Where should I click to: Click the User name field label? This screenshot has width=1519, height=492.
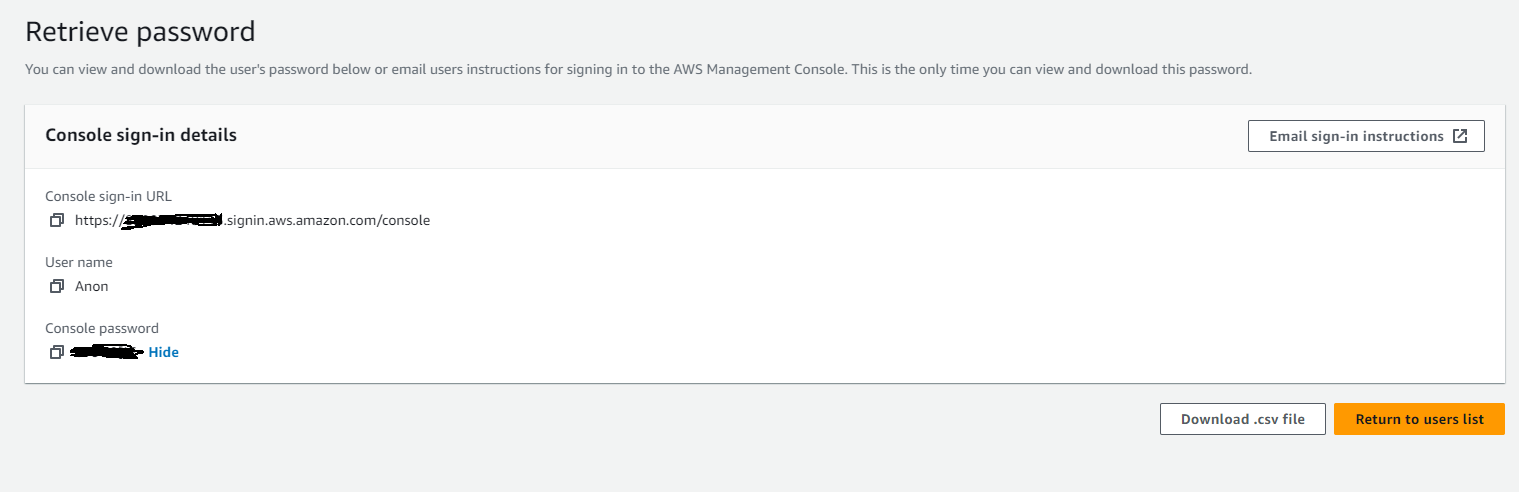tap(79, 262)
